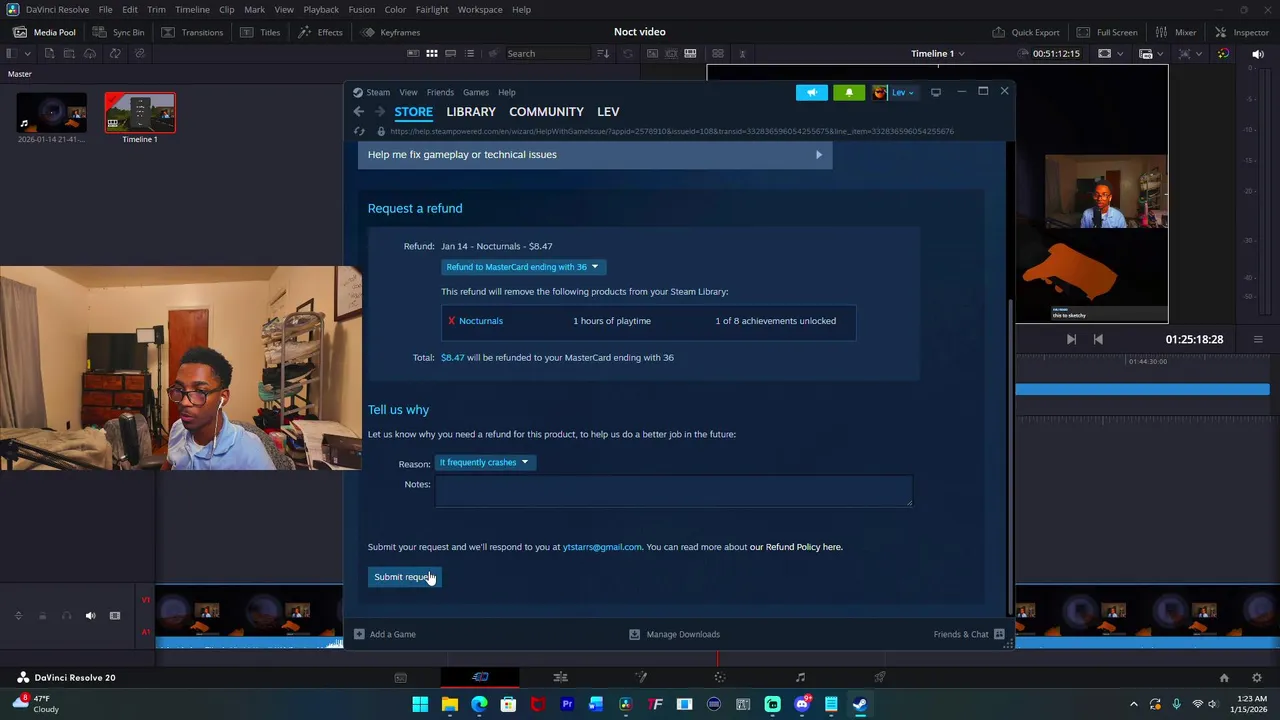Open the Inspector panel
Image resolution: width=1280 pixels, height=720 pixels.
tap(1241, 32)
